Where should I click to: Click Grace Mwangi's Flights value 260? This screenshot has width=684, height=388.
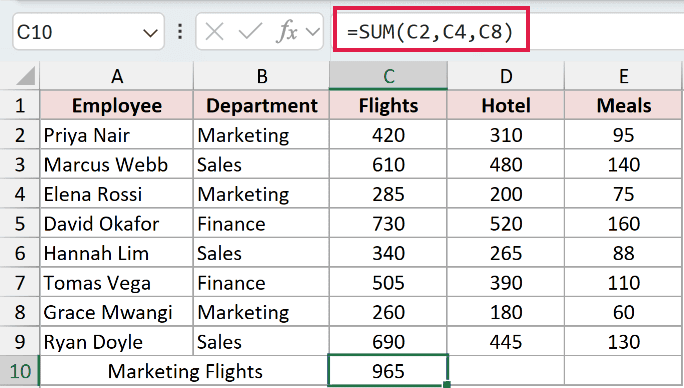tap(388, 312)
